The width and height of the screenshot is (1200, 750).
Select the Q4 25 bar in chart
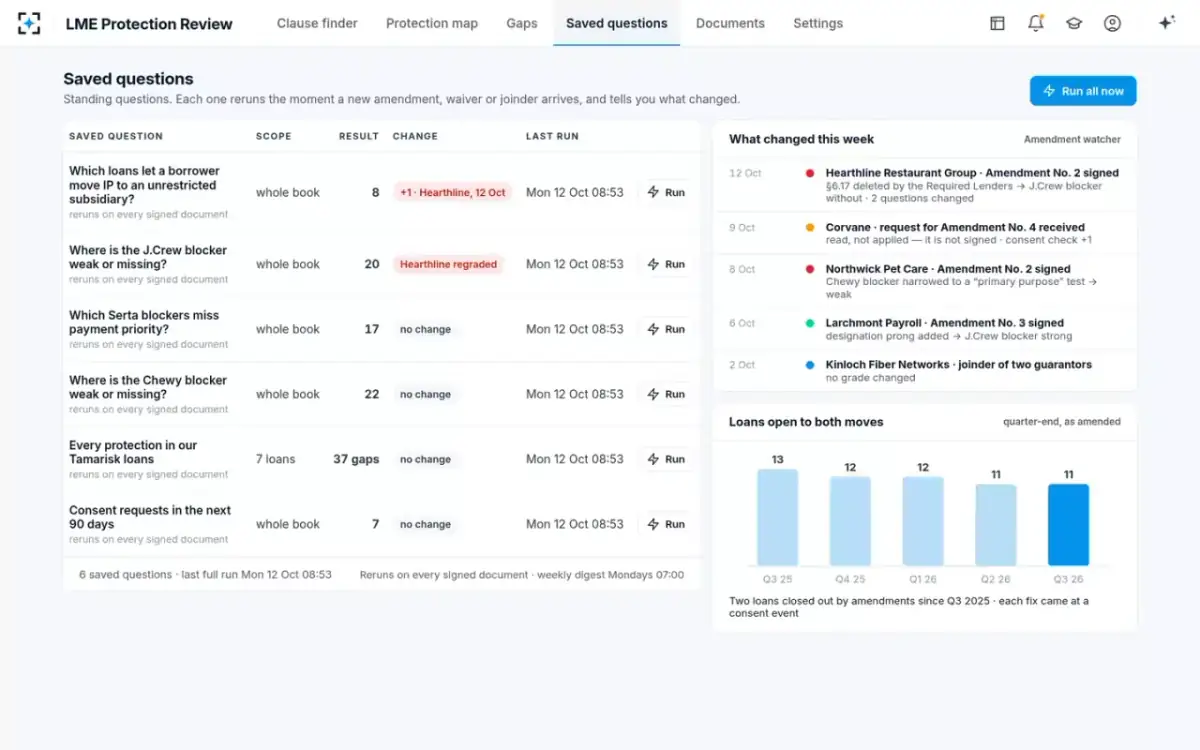coord(850,521)
